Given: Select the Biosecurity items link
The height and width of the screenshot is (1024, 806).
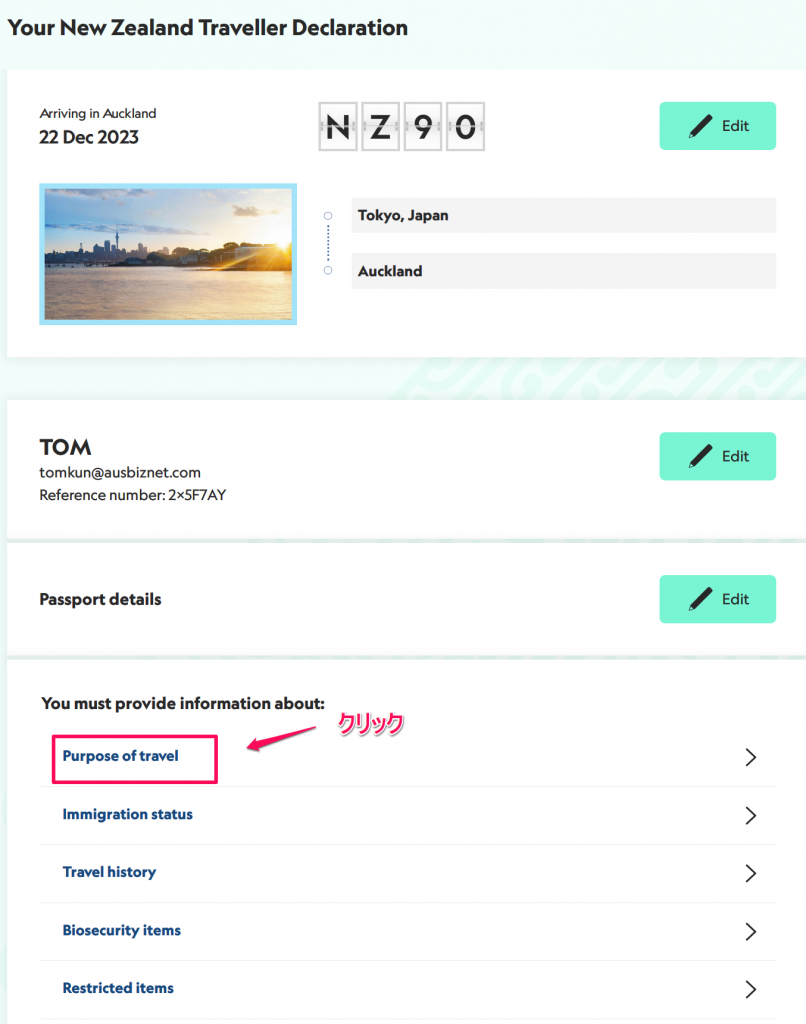Looking at the screenshot, I should click(x=121, y=930).
